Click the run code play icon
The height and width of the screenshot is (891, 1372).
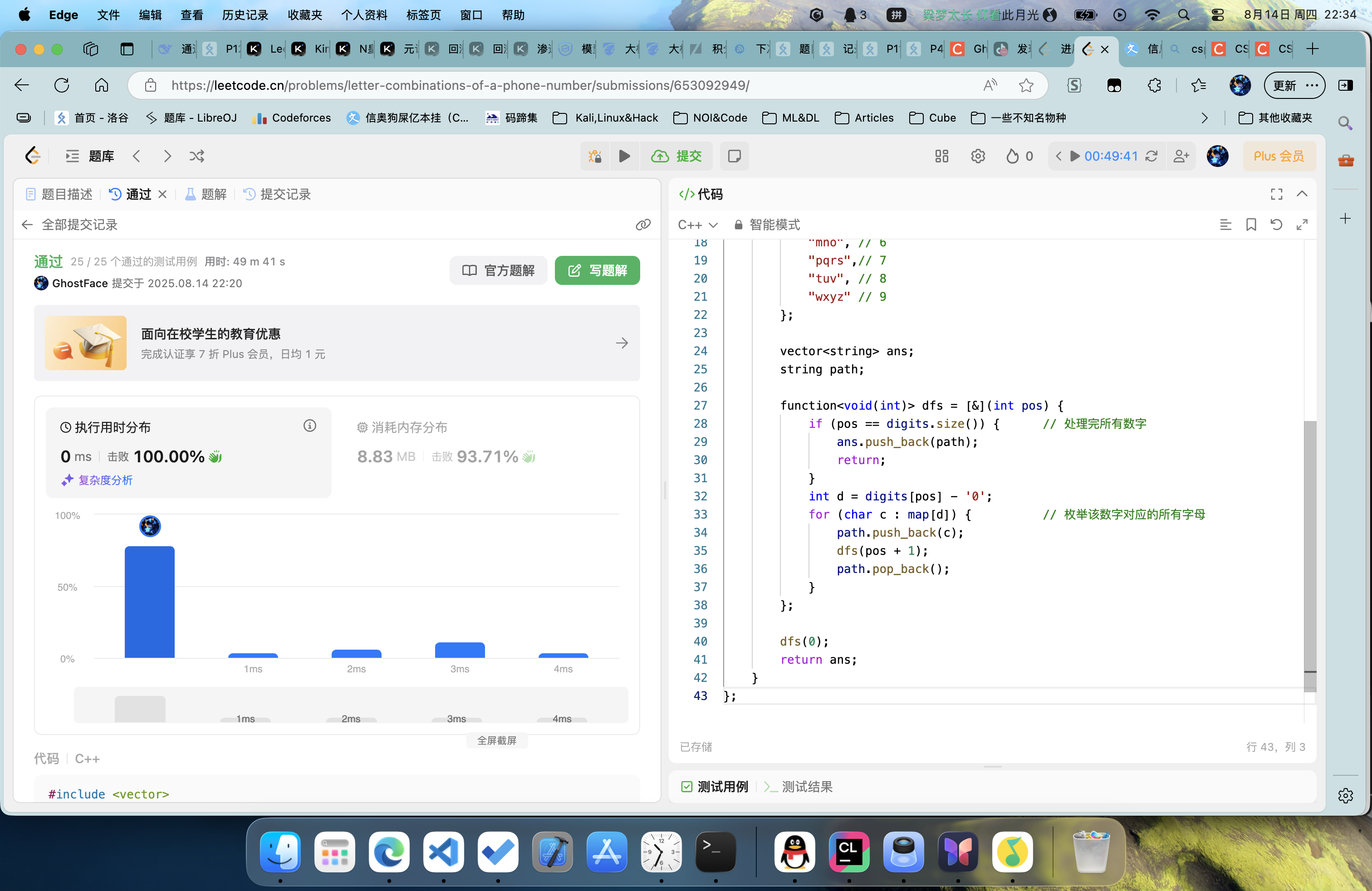point(624,156)
